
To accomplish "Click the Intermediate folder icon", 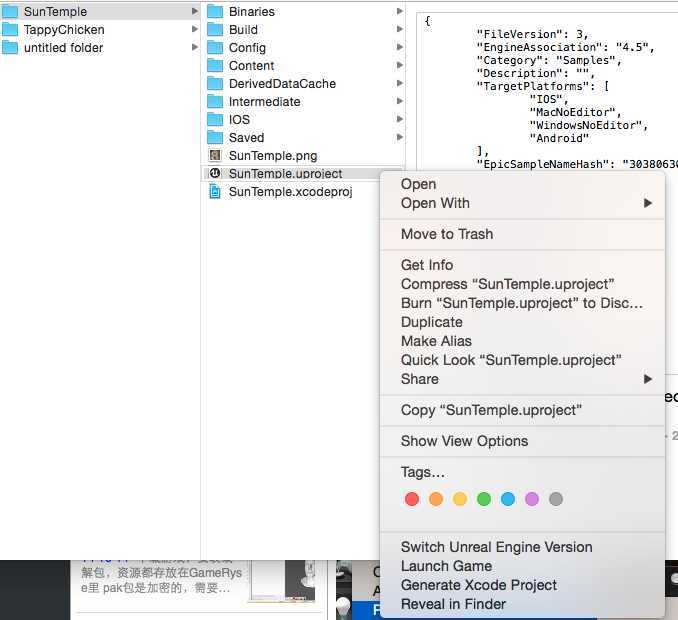I will (x=215, y=102).
